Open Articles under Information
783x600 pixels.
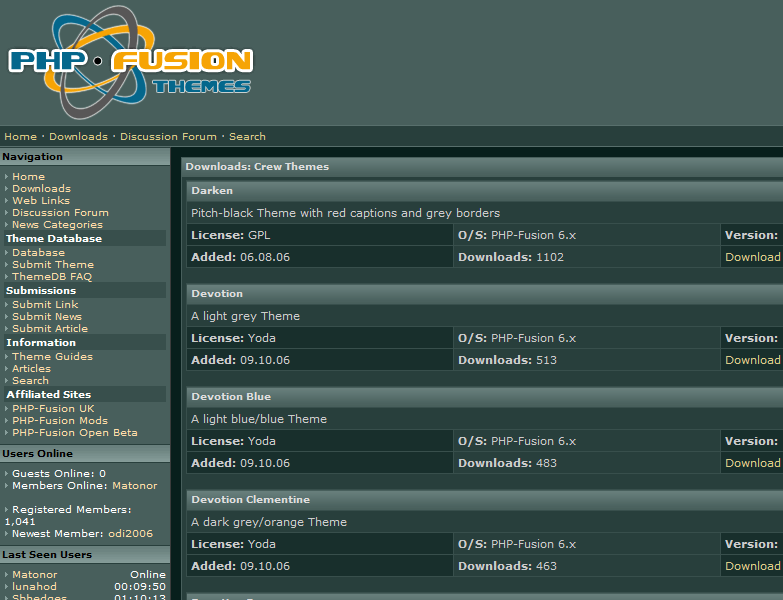pyautogui.click(x=31, y=368)
